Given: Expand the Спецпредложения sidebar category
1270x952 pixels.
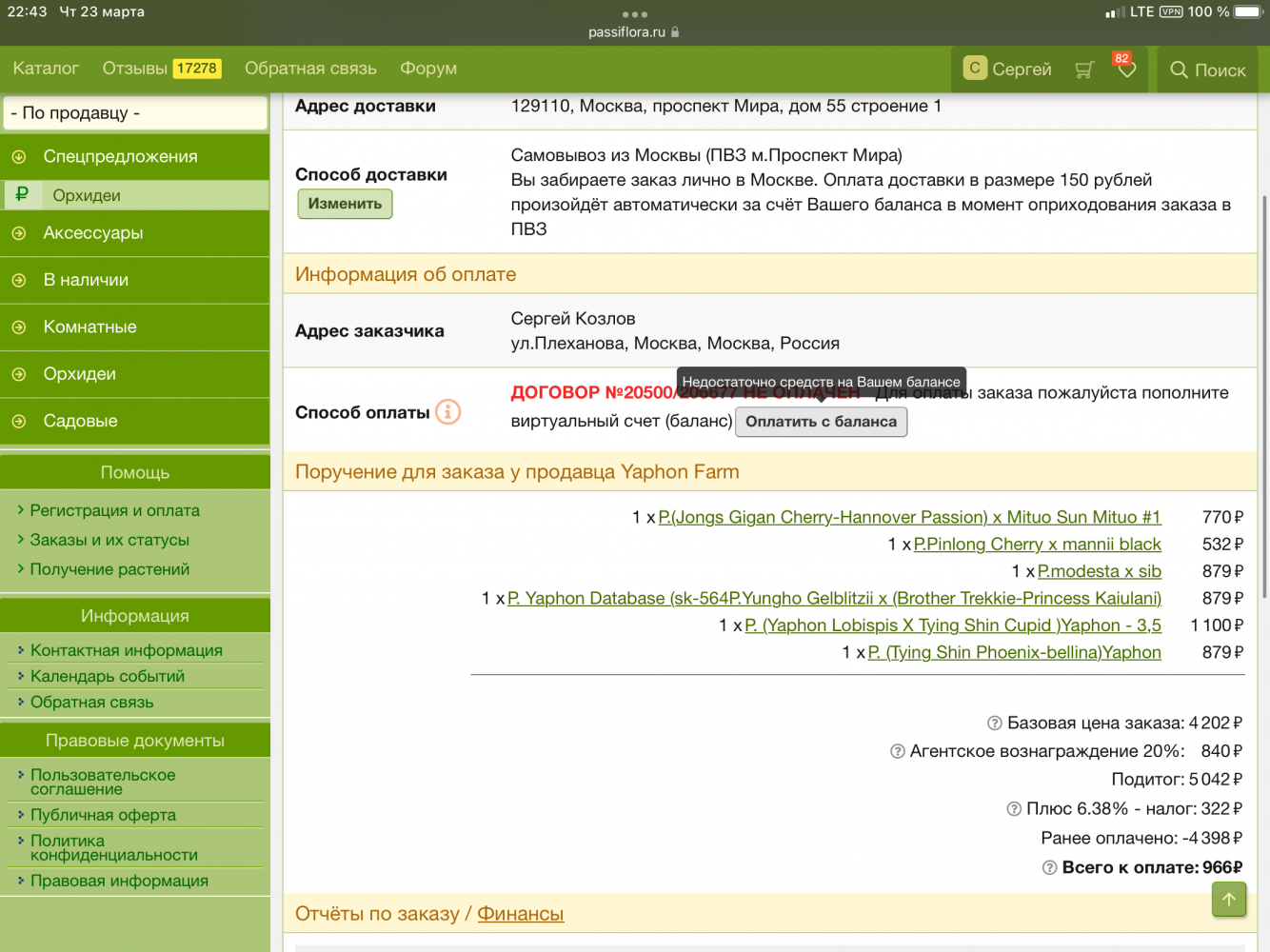Looking at the screenshot, I should [x=120, y=157].
